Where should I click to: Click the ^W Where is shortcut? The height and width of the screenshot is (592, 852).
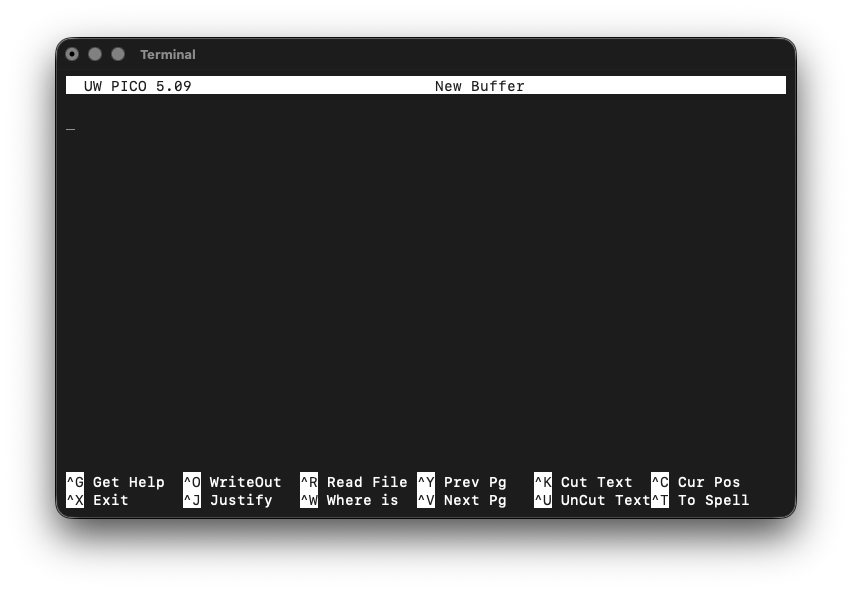tap(349, 500)
